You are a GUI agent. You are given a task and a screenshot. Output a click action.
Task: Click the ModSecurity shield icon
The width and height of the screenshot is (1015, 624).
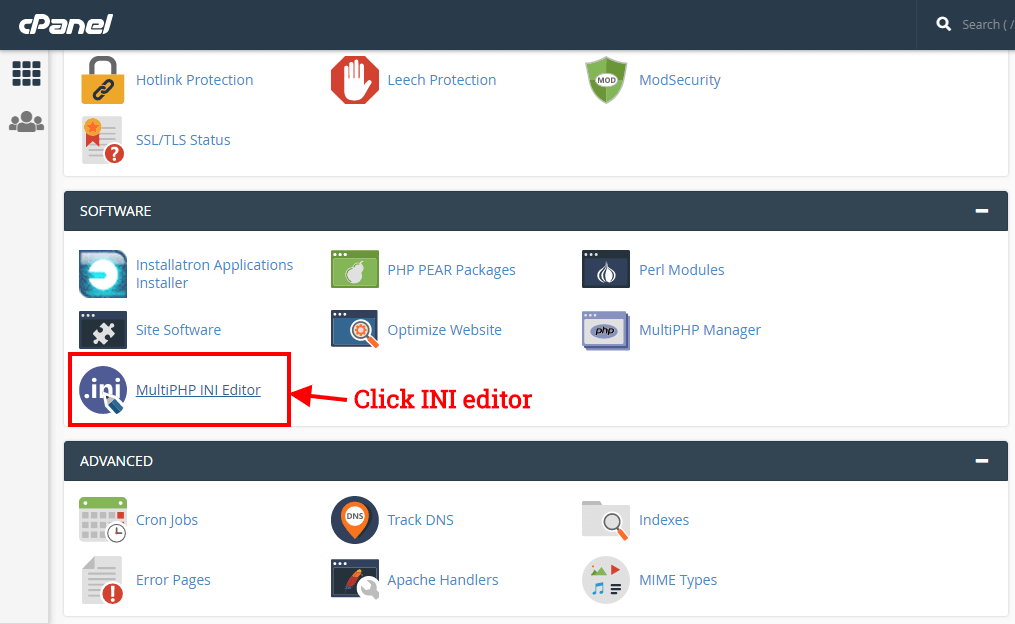click(x=606, y=80)
